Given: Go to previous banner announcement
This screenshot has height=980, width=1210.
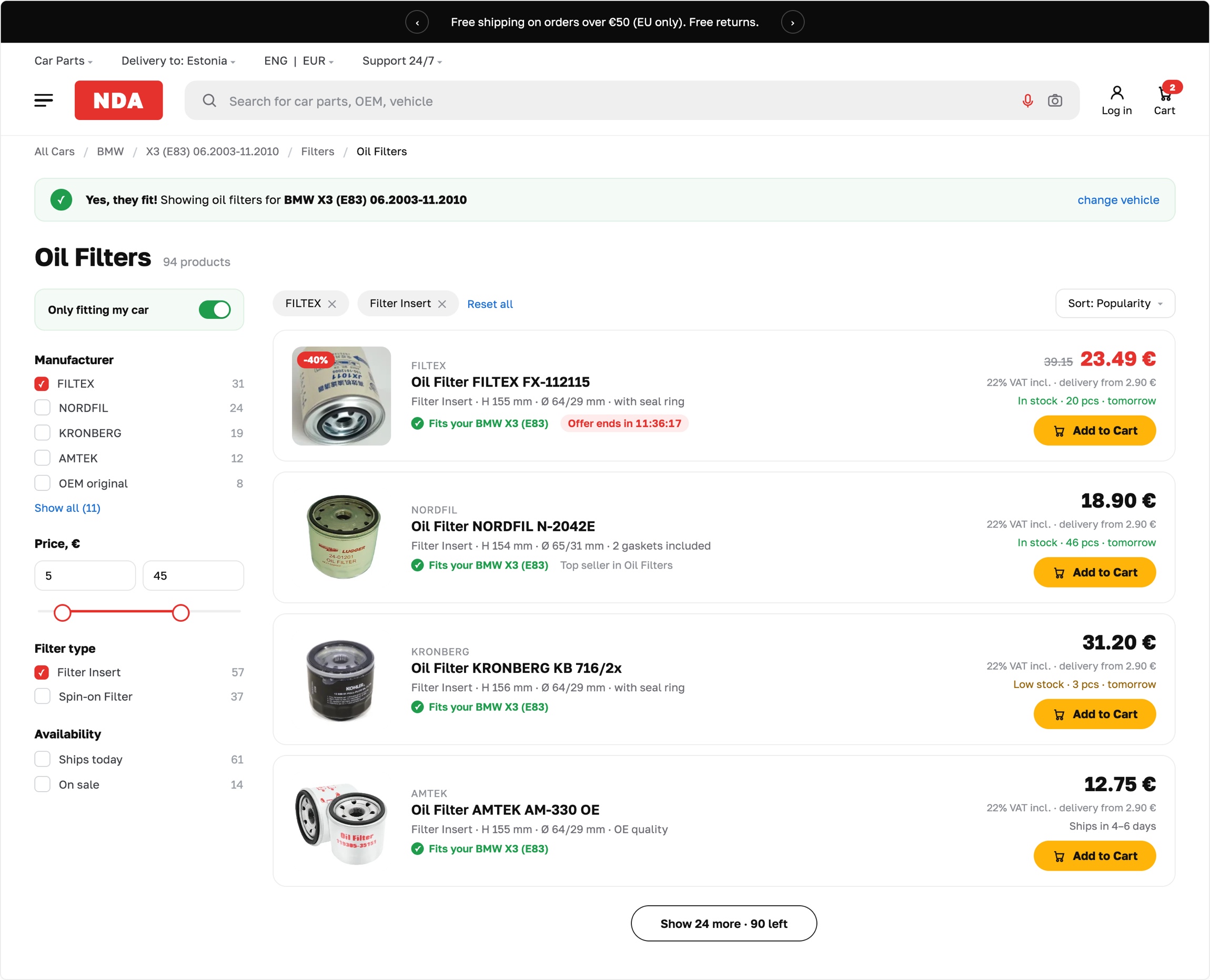Looking at the screenshot, I should [x=417, y=22].
